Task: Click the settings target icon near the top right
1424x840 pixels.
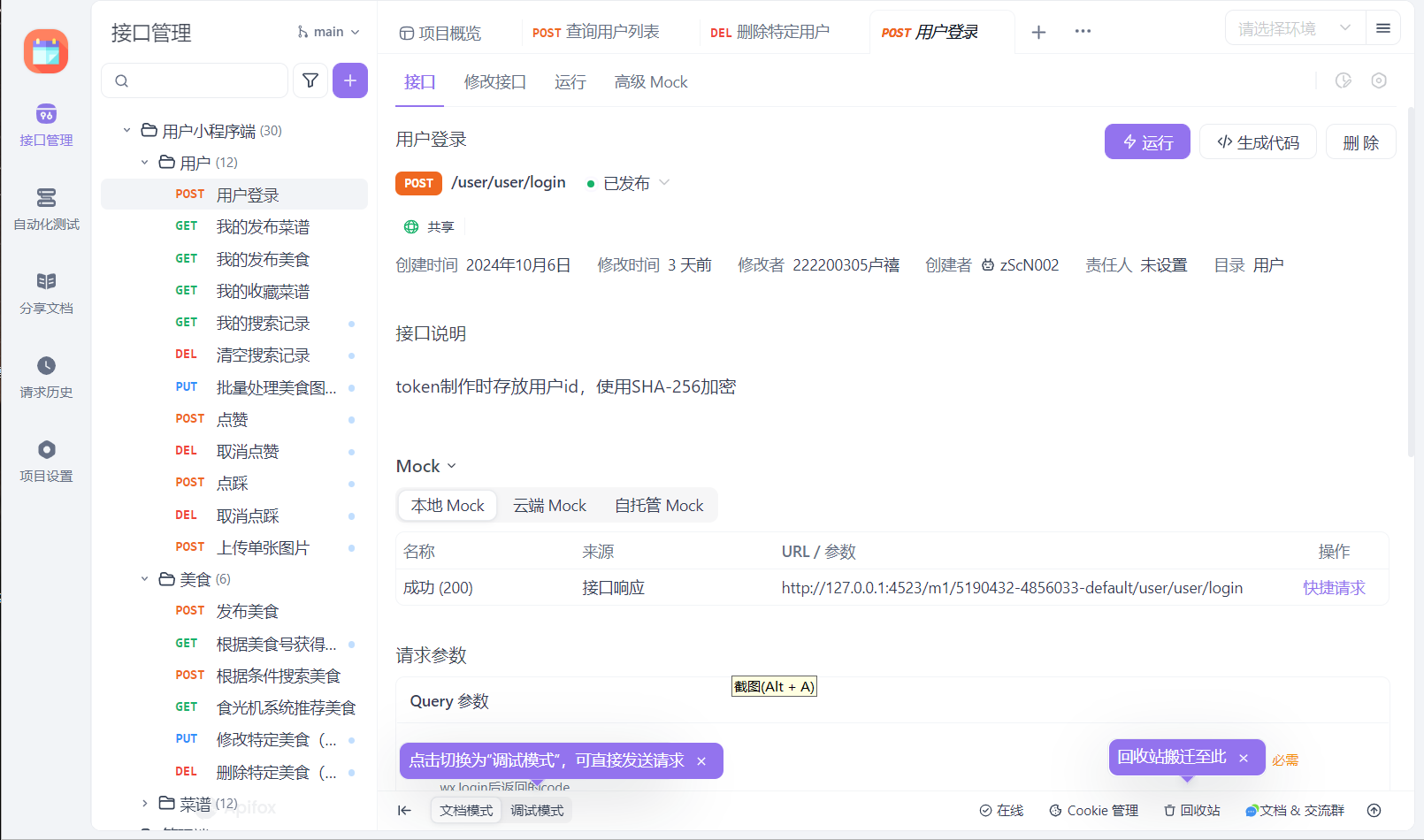Action: pos(1379,80)
